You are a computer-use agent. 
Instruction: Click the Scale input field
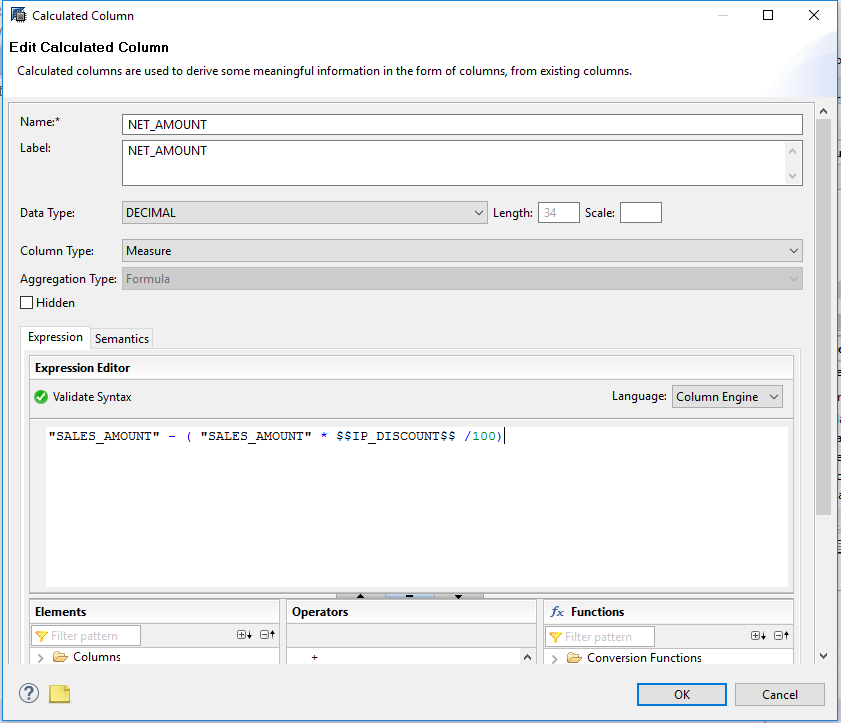(x=641, y=212)
